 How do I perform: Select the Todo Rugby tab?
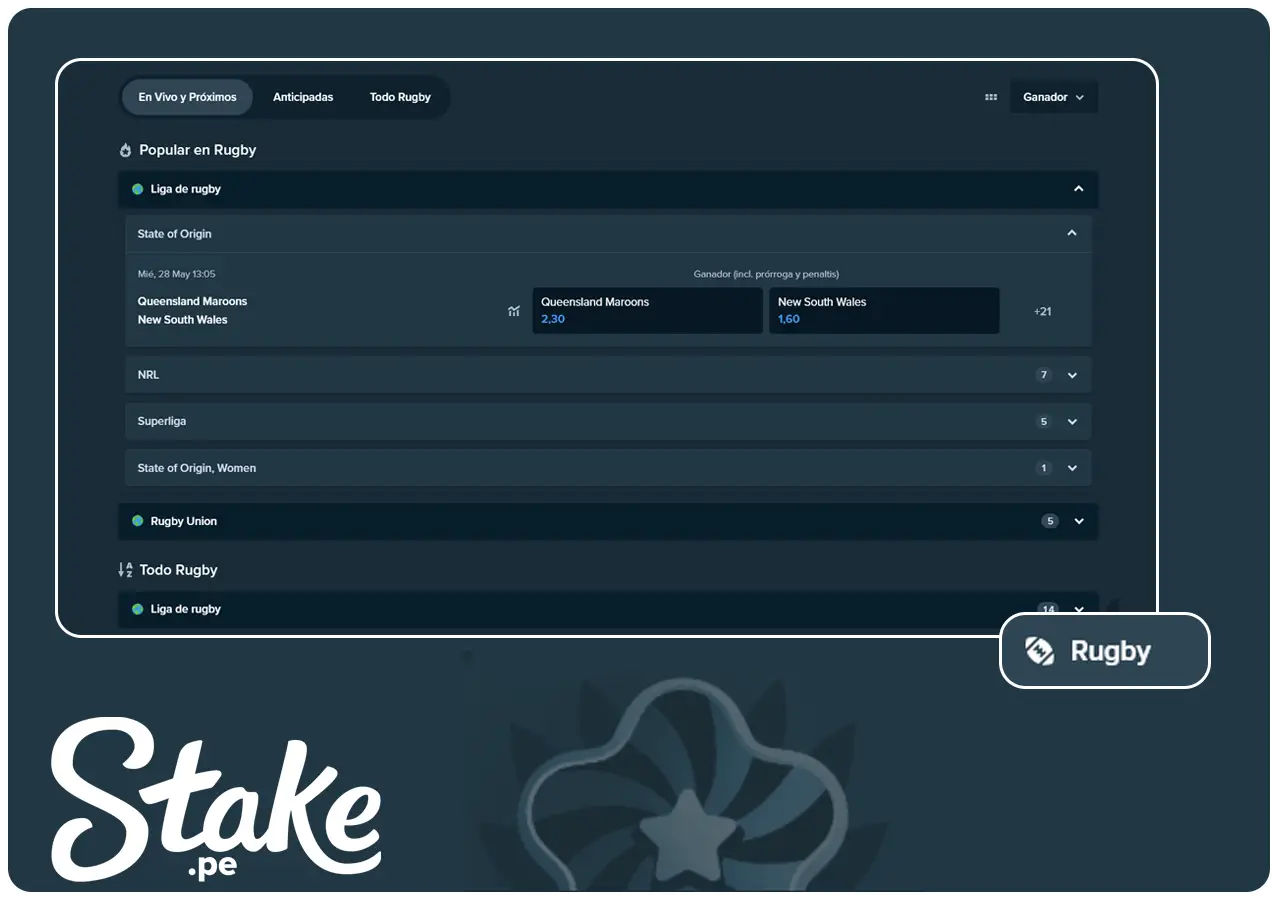[x=400, y=97]
